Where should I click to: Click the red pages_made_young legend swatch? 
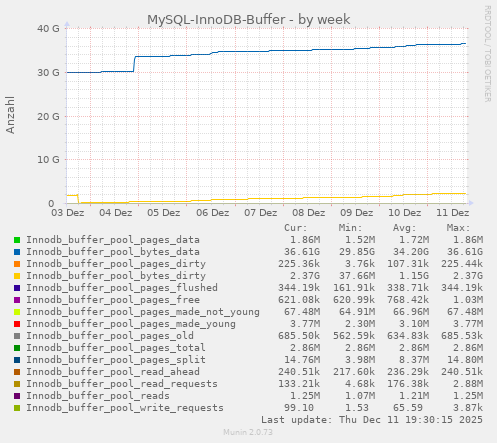coord(17,324)
